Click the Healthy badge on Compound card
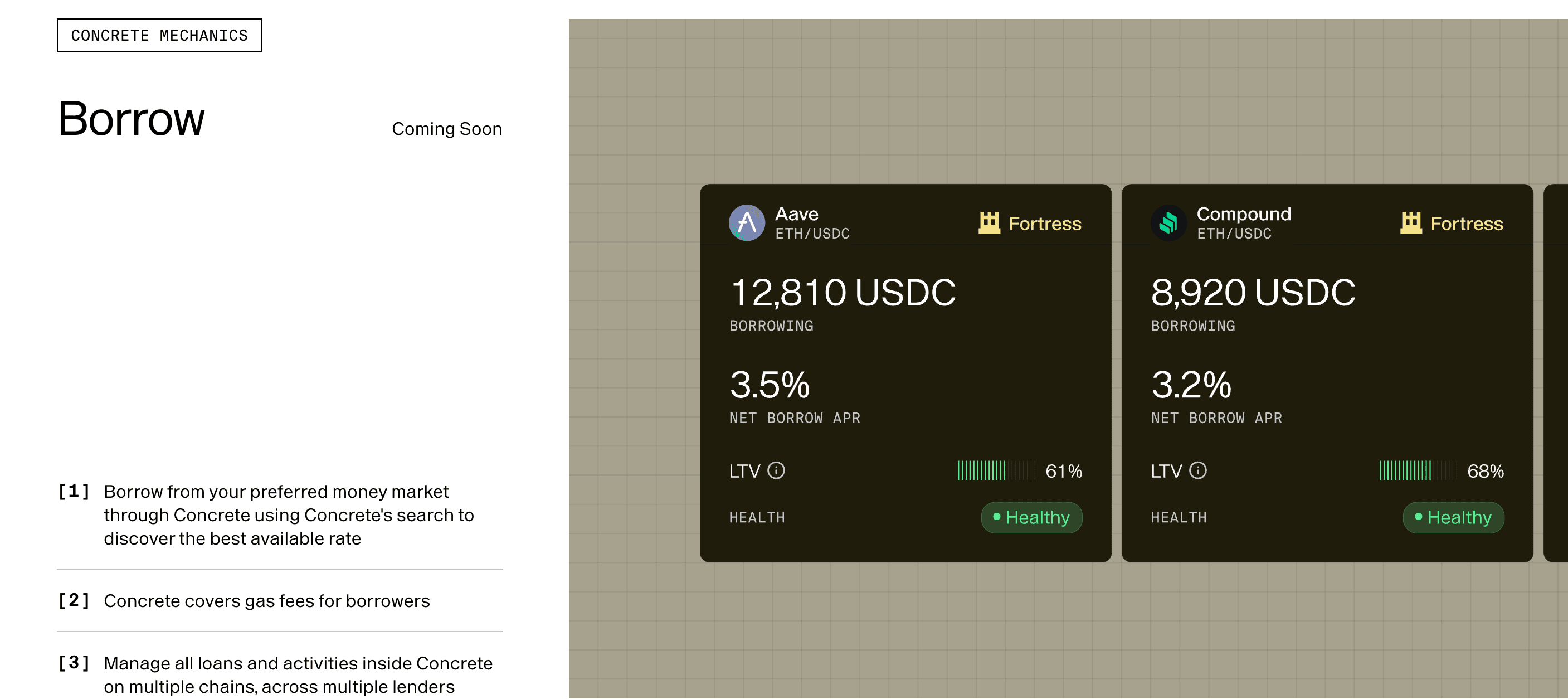Image resolution: width=1568 pixels, height=699 pixels. [1453, 517]
